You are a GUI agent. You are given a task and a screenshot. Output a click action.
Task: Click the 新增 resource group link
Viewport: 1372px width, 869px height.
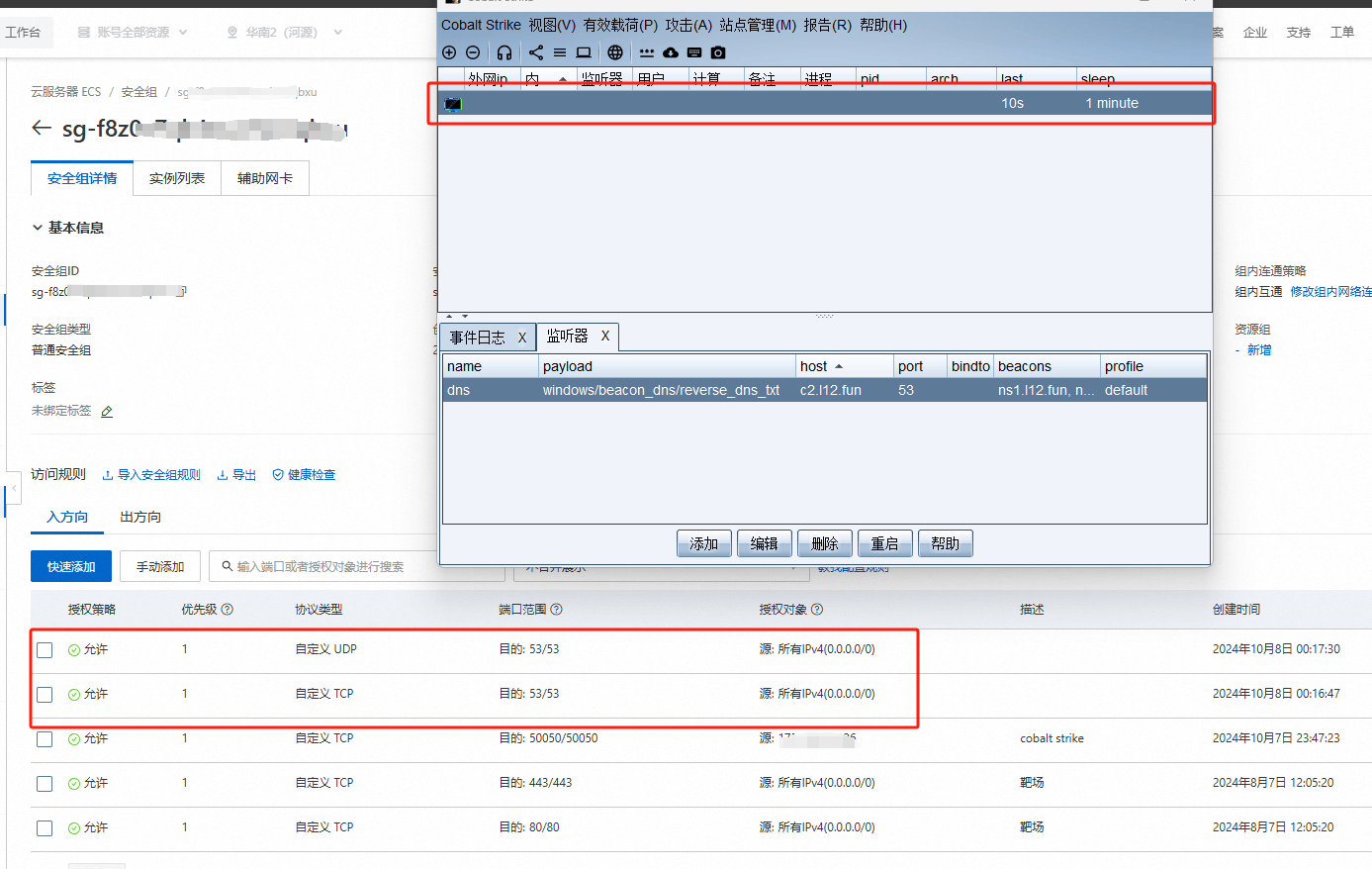click(x=1259, y=350)
